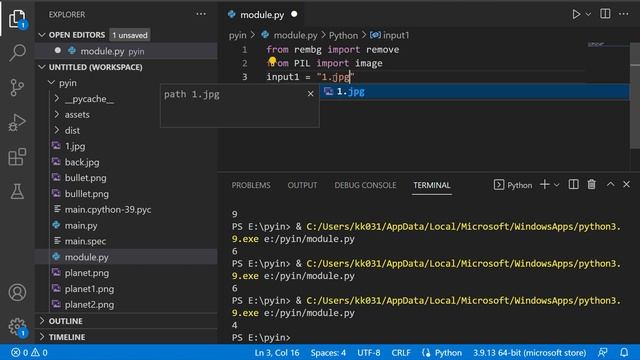
Task: Open editor more actions ellipsis
Action: (x=624, y=14)
